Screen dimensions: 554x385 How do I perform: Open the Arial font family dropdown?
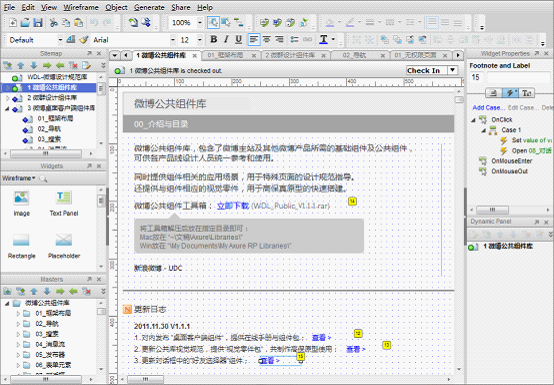(x=173, y=40)
